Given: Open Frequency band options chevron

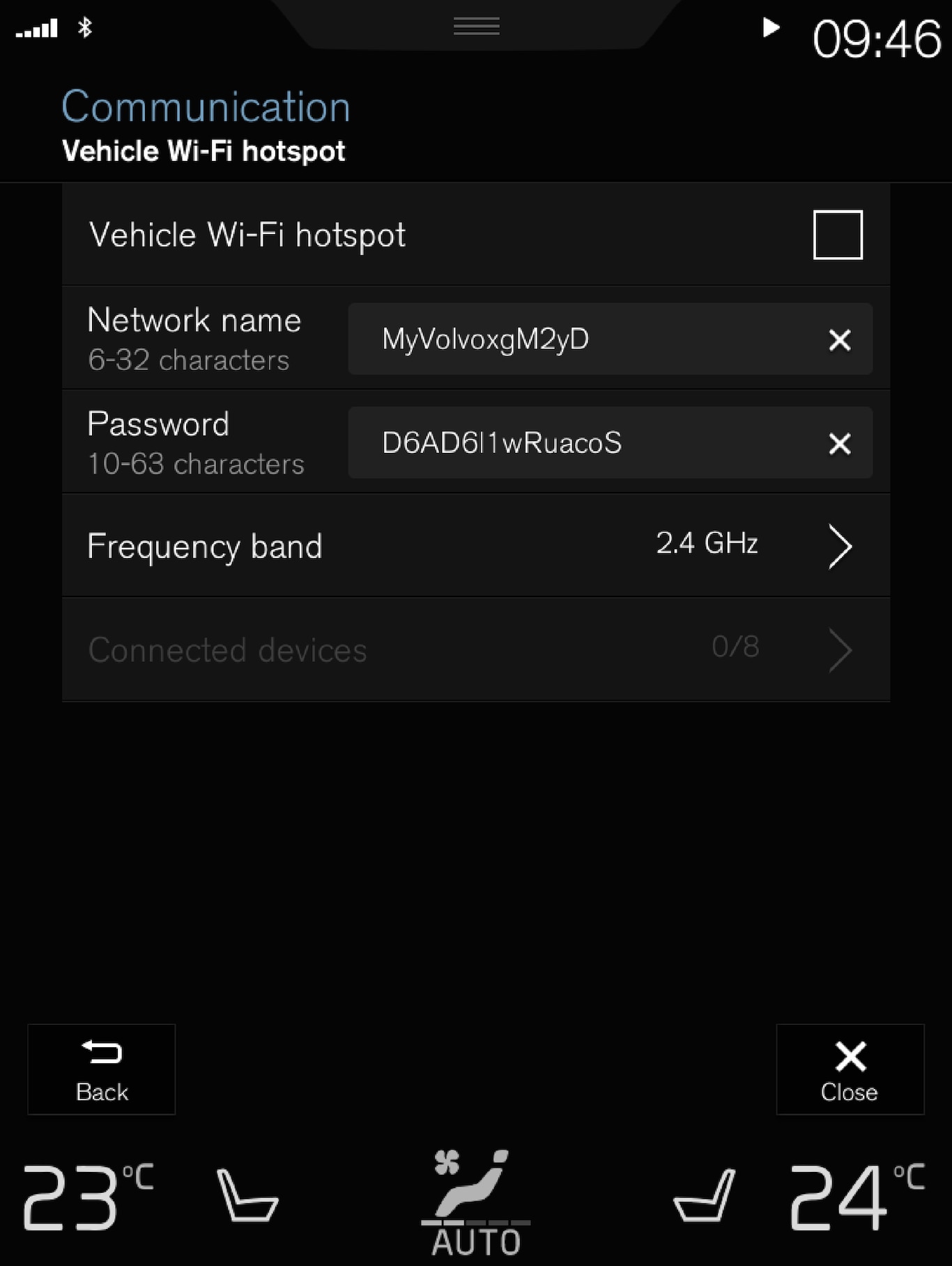Looking at the screenshot, I should [840, 546].
